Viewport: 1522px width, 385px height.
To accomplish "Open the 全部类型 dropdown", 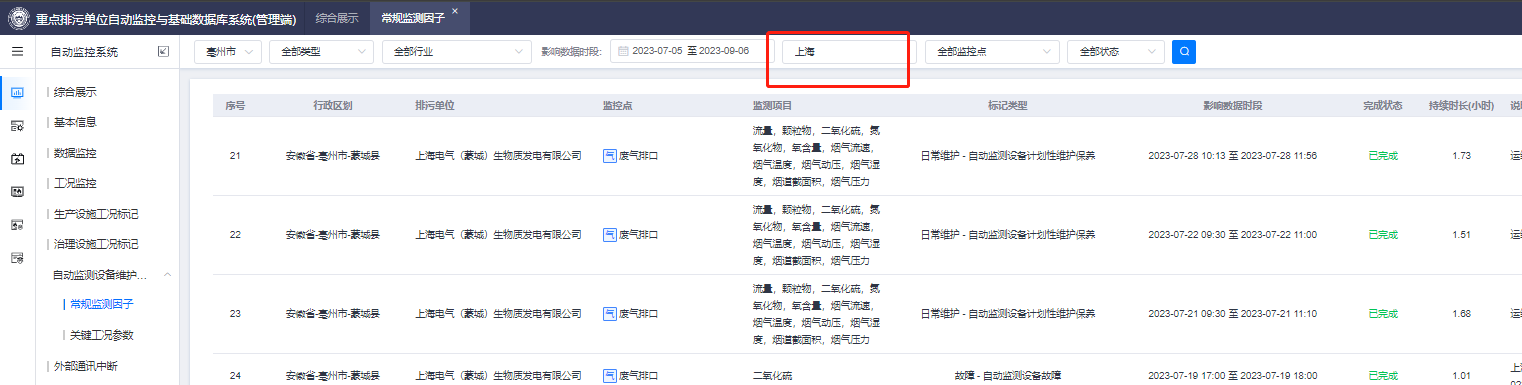I will (x=322, y=51).
